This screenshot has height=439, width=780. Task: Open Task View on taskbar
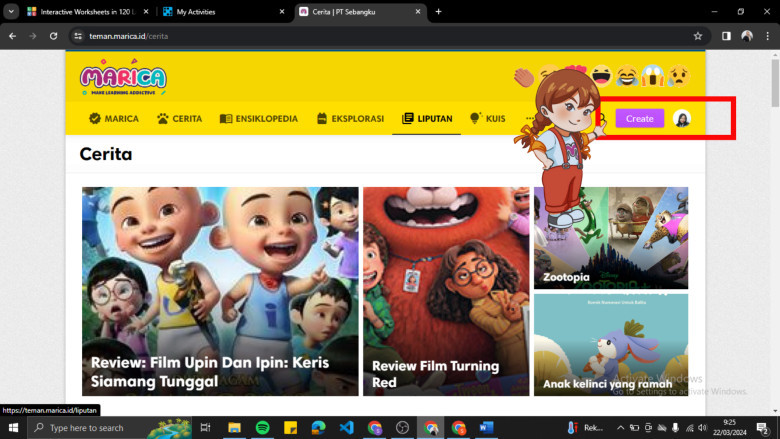coord(205,428)
